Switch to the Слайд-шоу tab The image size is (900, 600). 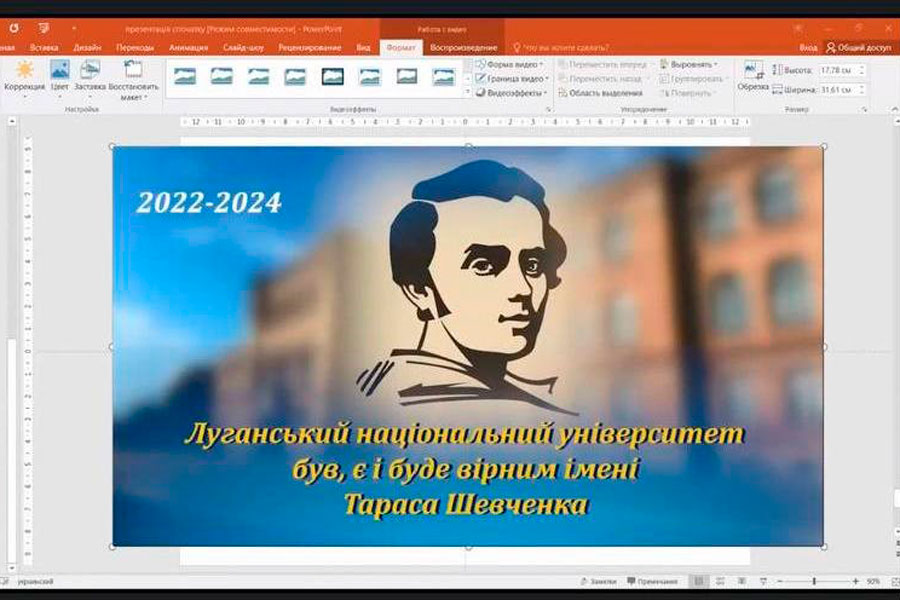(x=243, y=48)
